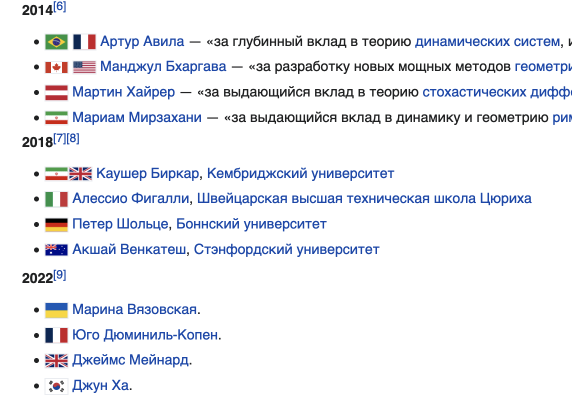572x411 pixels.
Task: Click the Australia flag beside Акшай Венкатеш
Action: coord(56,250)
